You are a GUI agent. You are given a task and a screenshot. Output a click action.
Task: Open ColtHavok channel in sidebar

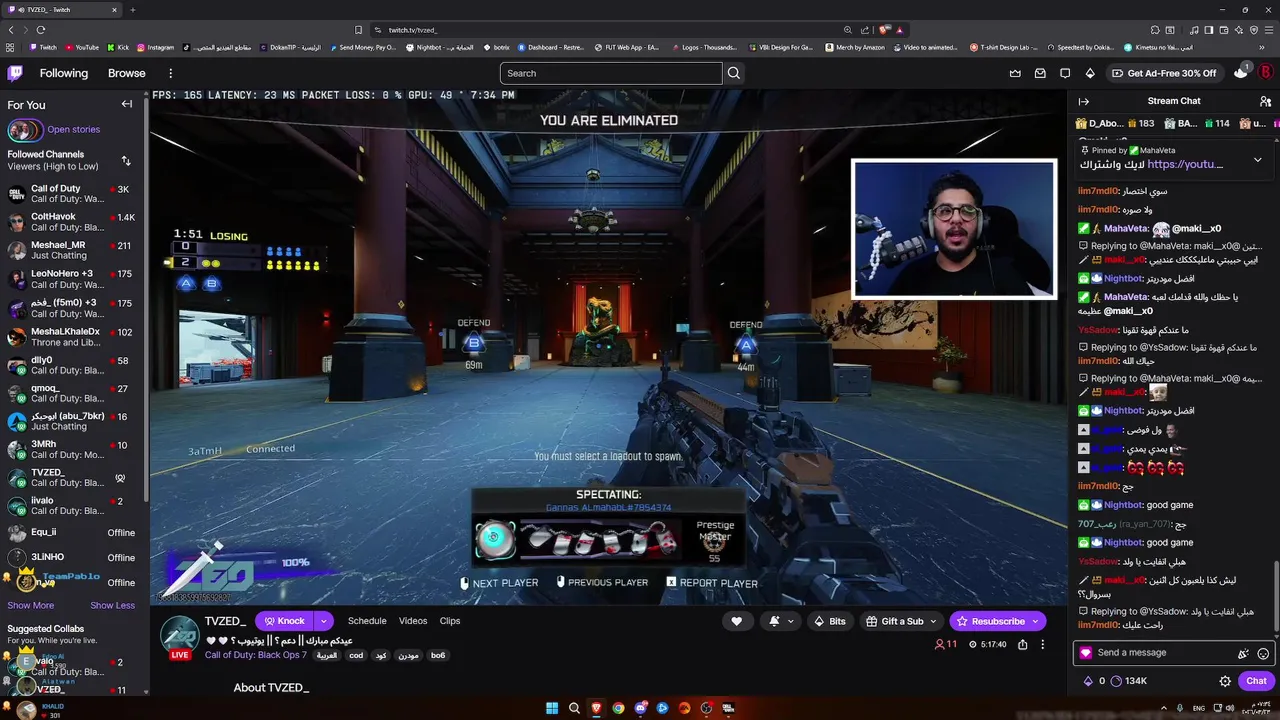[72, 222]
